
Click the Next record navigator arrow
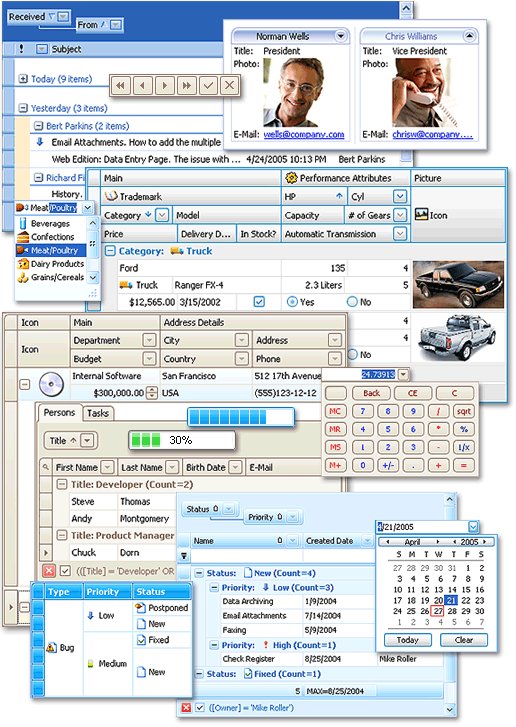[164, 85]
